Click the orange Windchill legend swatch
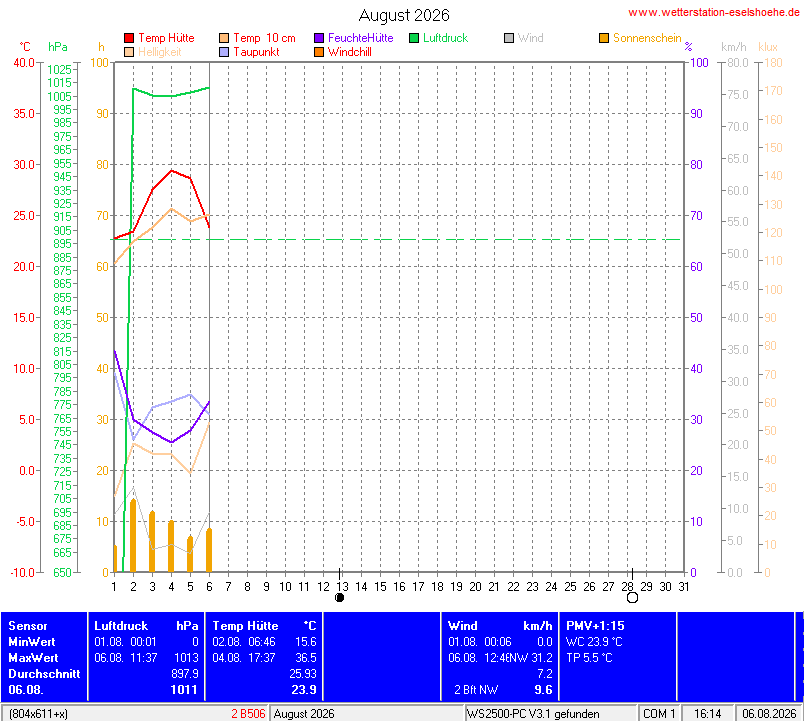 click(x=319, y=52)
